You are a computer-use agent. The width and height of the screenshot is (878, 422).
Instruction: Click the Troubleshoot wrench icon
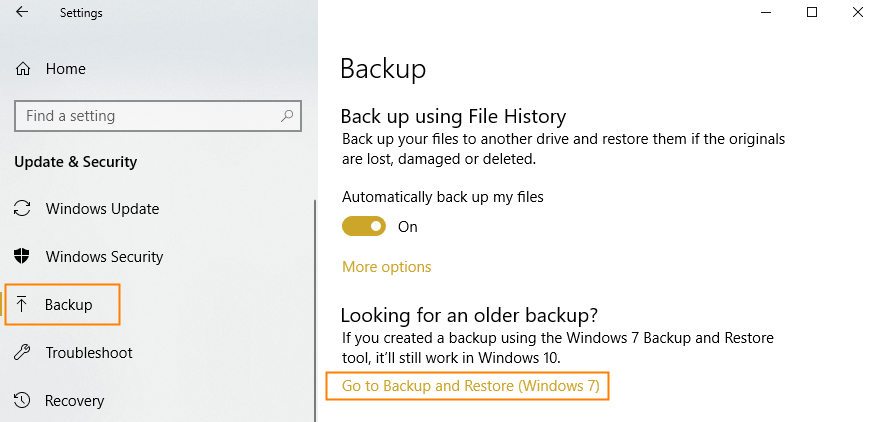(22, 353)
